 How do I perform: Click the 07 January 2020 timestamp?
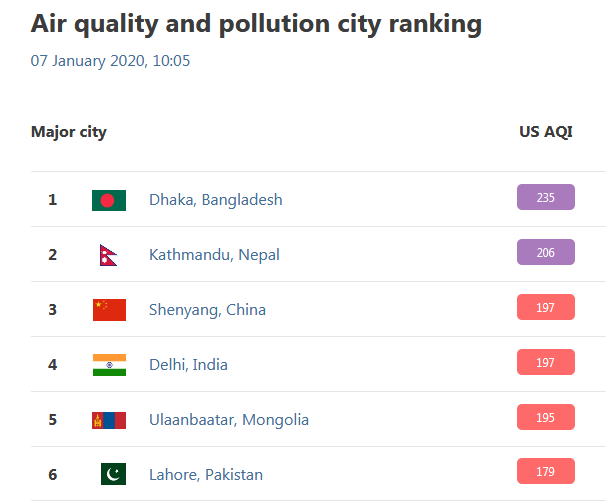[110, 61]
